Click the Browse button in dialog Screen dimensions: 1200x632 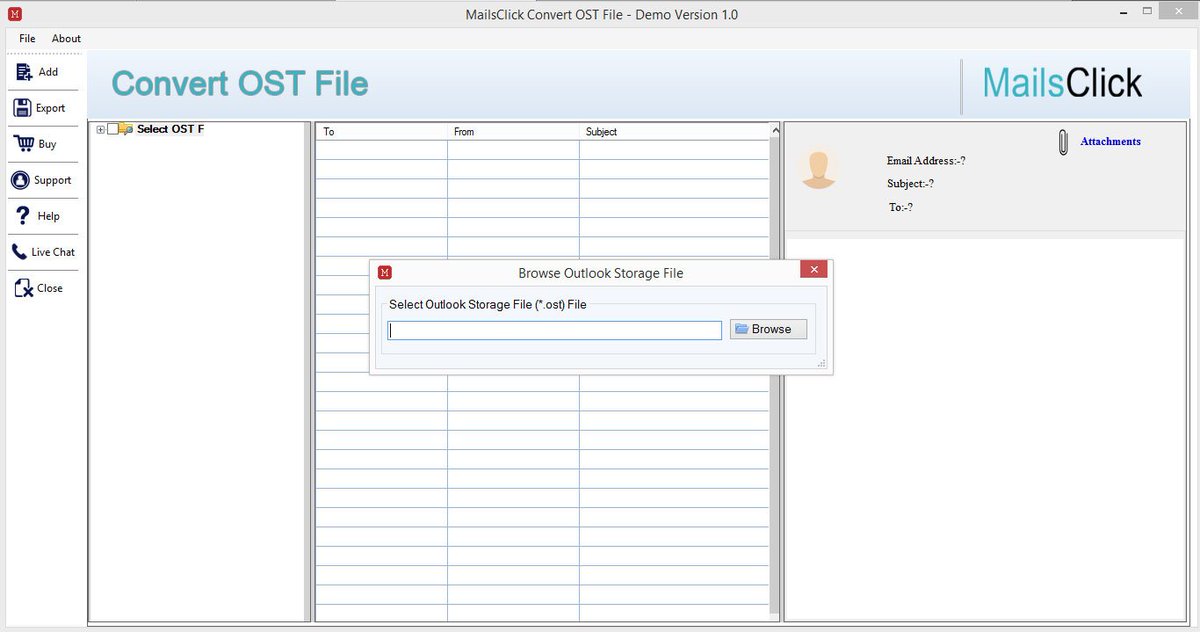pyautogui.click(x=768, y=329)
